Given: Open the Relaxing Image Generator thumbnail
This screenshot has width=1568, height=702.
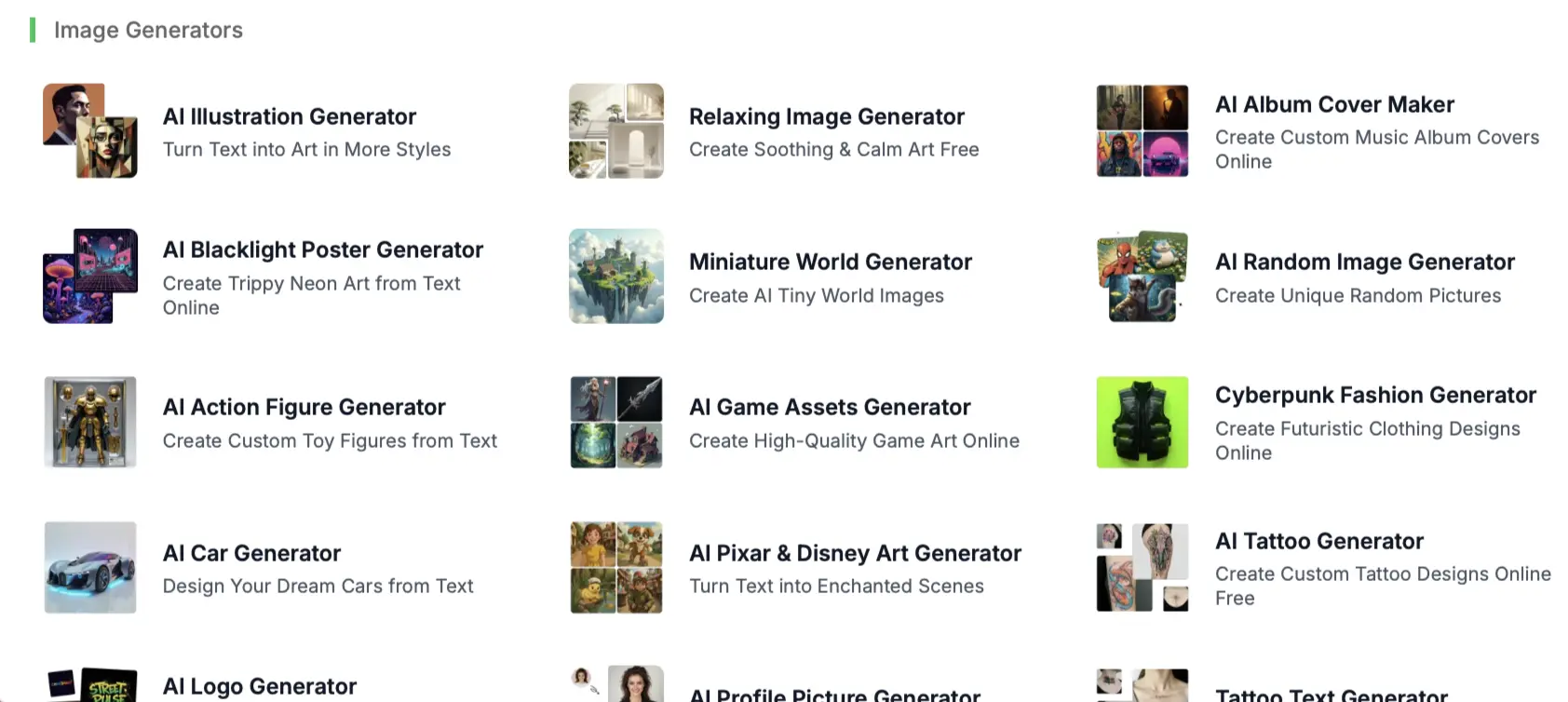Looking at the screenshot, I should 616,131.
